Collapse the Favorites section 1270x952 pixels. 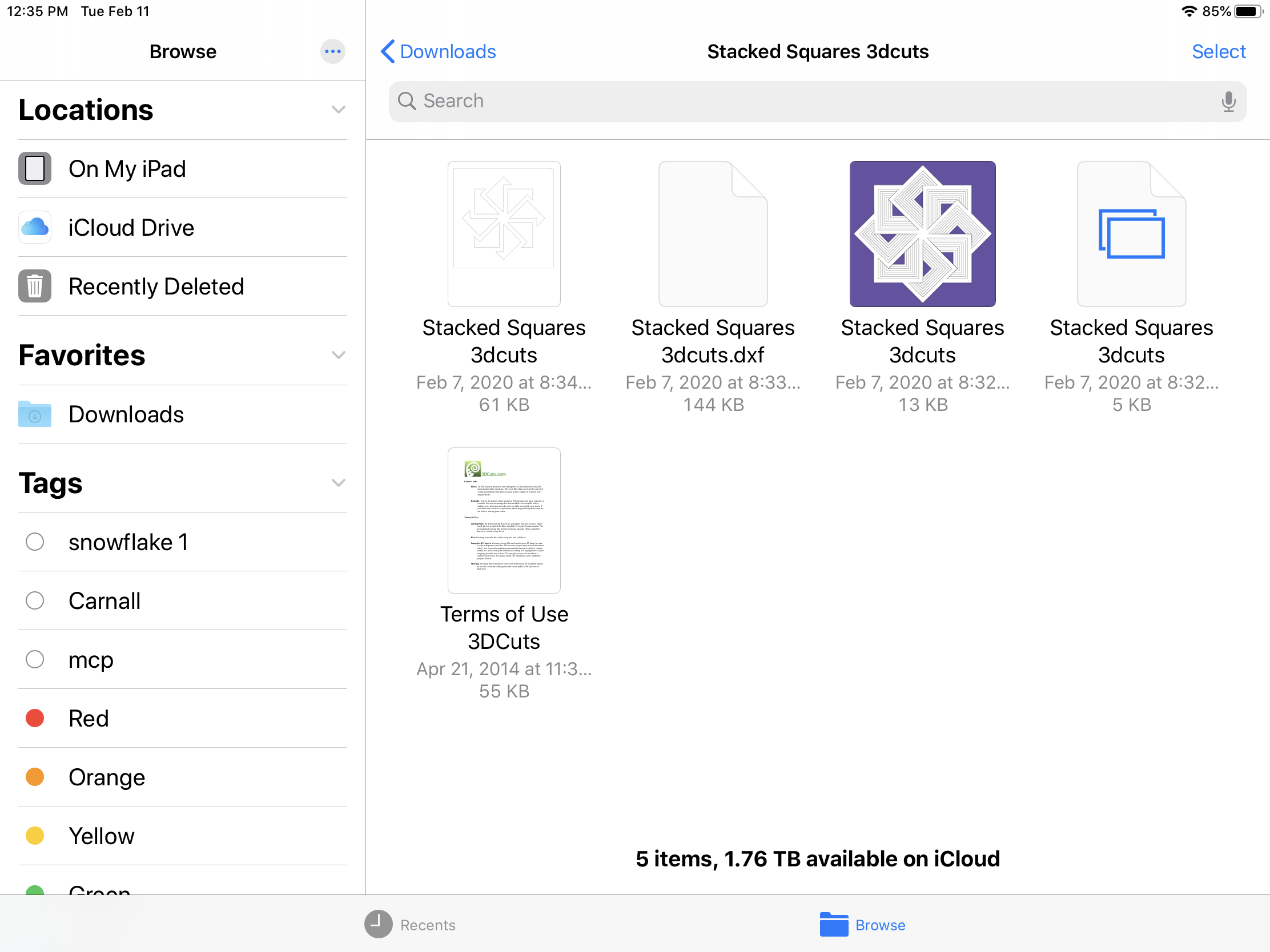coord(338,355)
